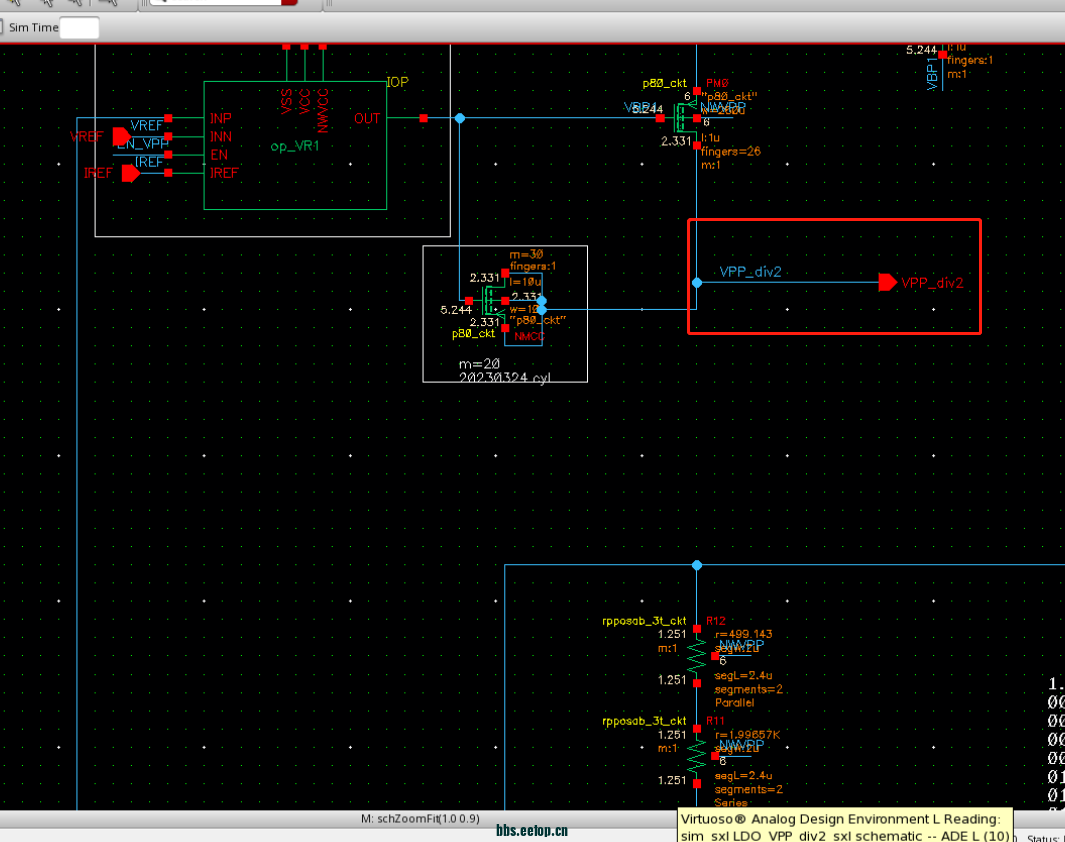The height and width of the screenshot is (842, 1065).
Task: Select the IREF input pin
Action: [x=130, y=173]
